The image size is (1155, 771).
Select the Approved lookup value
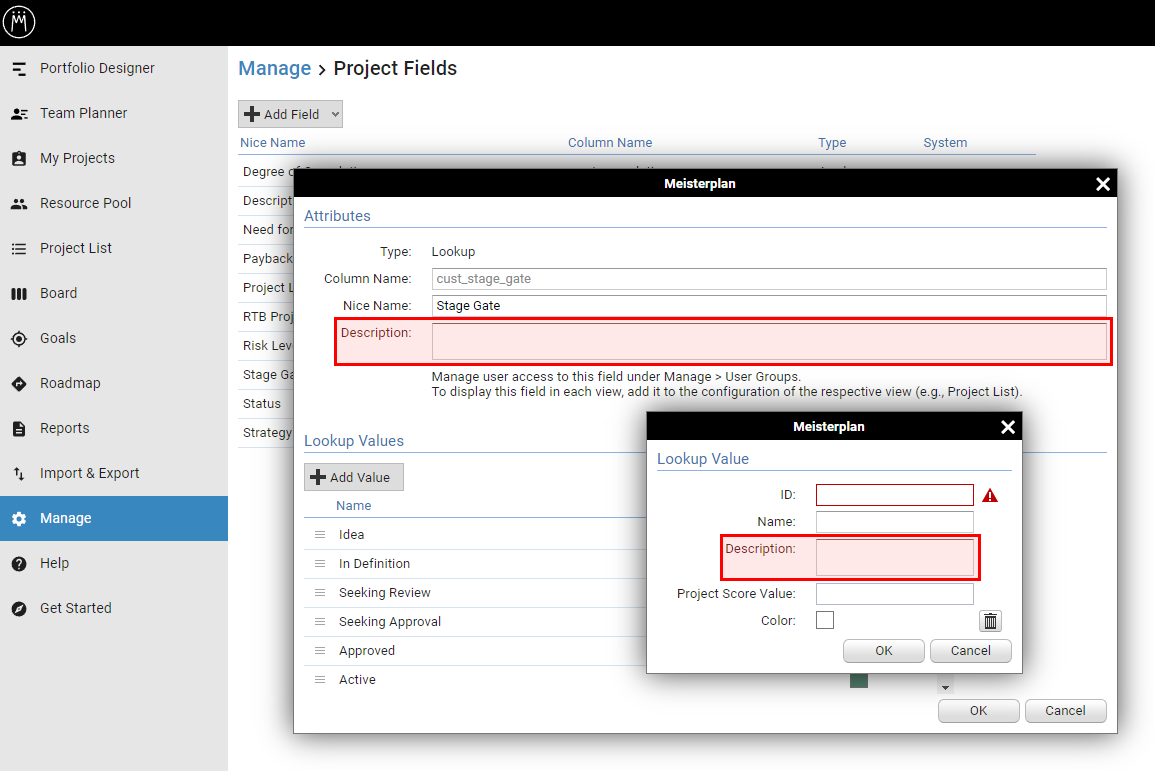tap(367, 651)
